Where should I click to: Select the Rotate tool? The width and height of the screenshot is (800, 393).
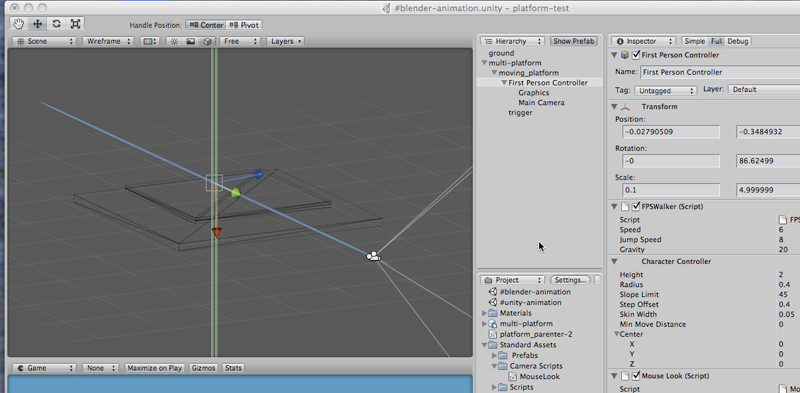pos(57,23)
